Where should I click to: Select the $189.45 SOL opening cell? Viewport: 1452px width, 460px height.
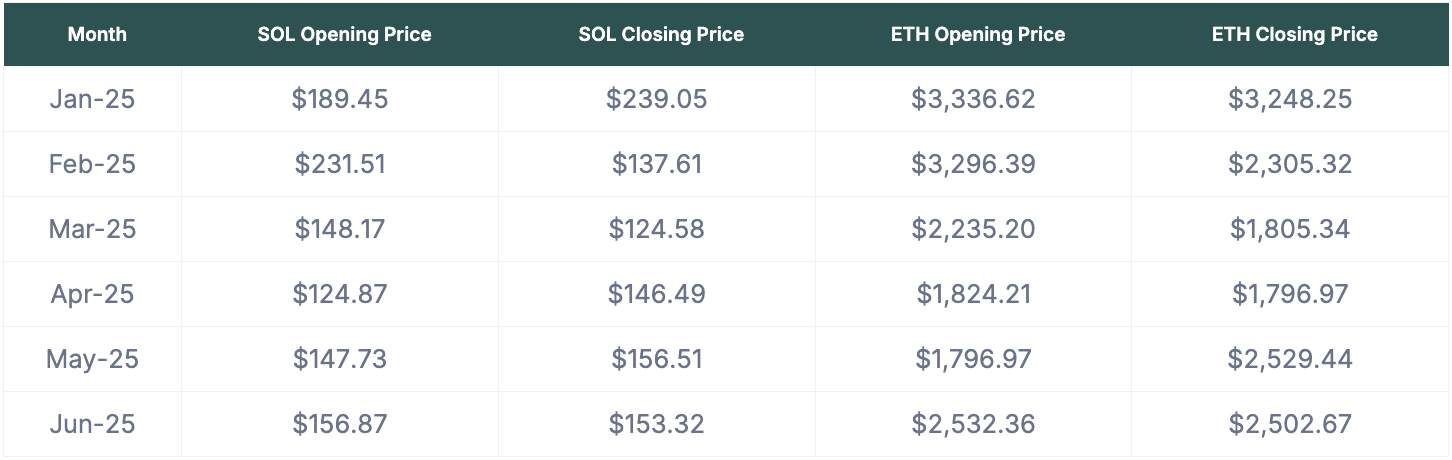[340, 99]
